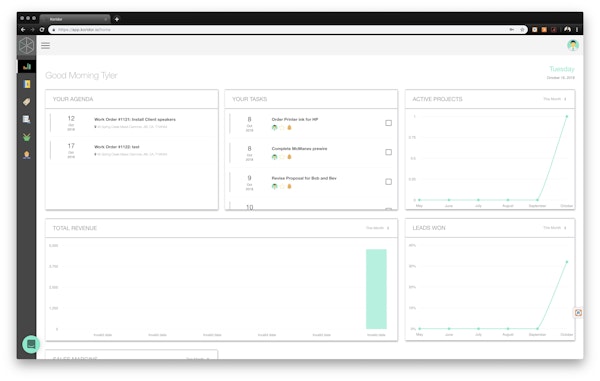Click the ACTIVE PROJECTS header
This screenshot has width=600, height=381.
[x=437, y=99]
